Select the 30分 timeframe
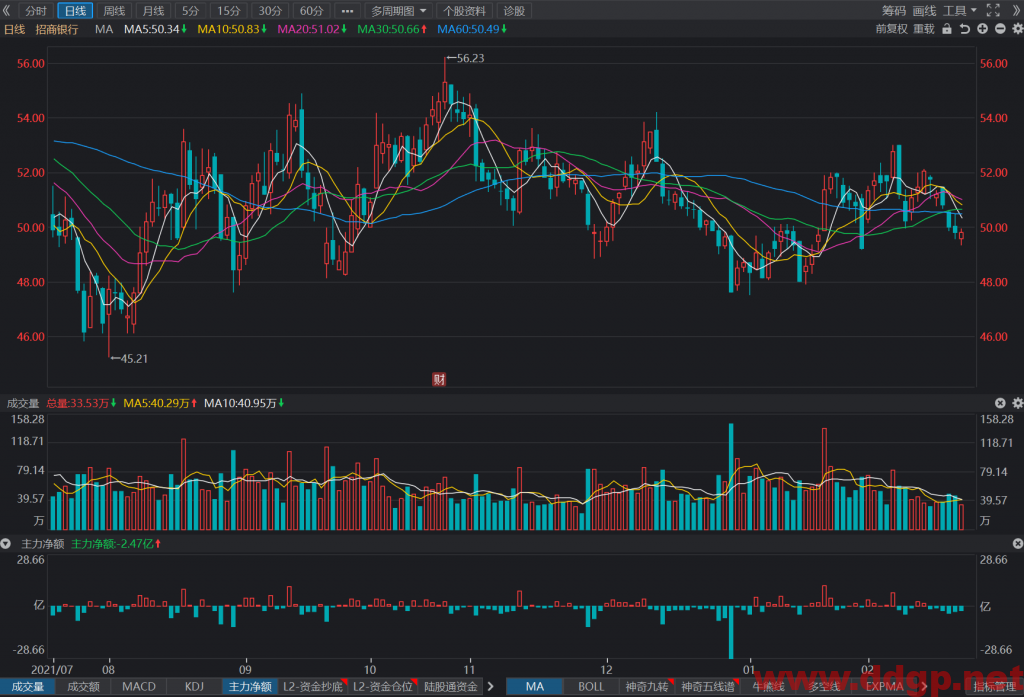1024x697 pixels. pos(270,10)
